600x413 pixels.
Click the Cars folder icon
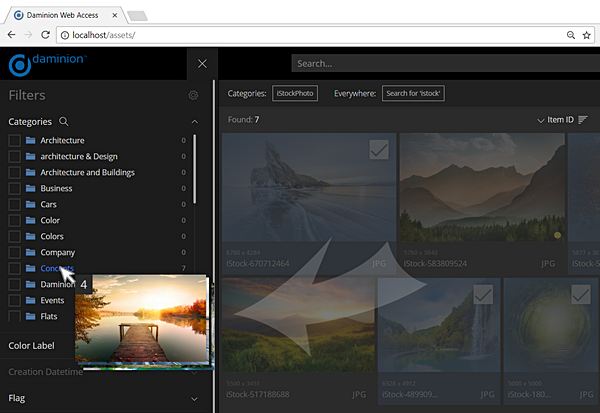pyautogui.click(x=31, y=204)
